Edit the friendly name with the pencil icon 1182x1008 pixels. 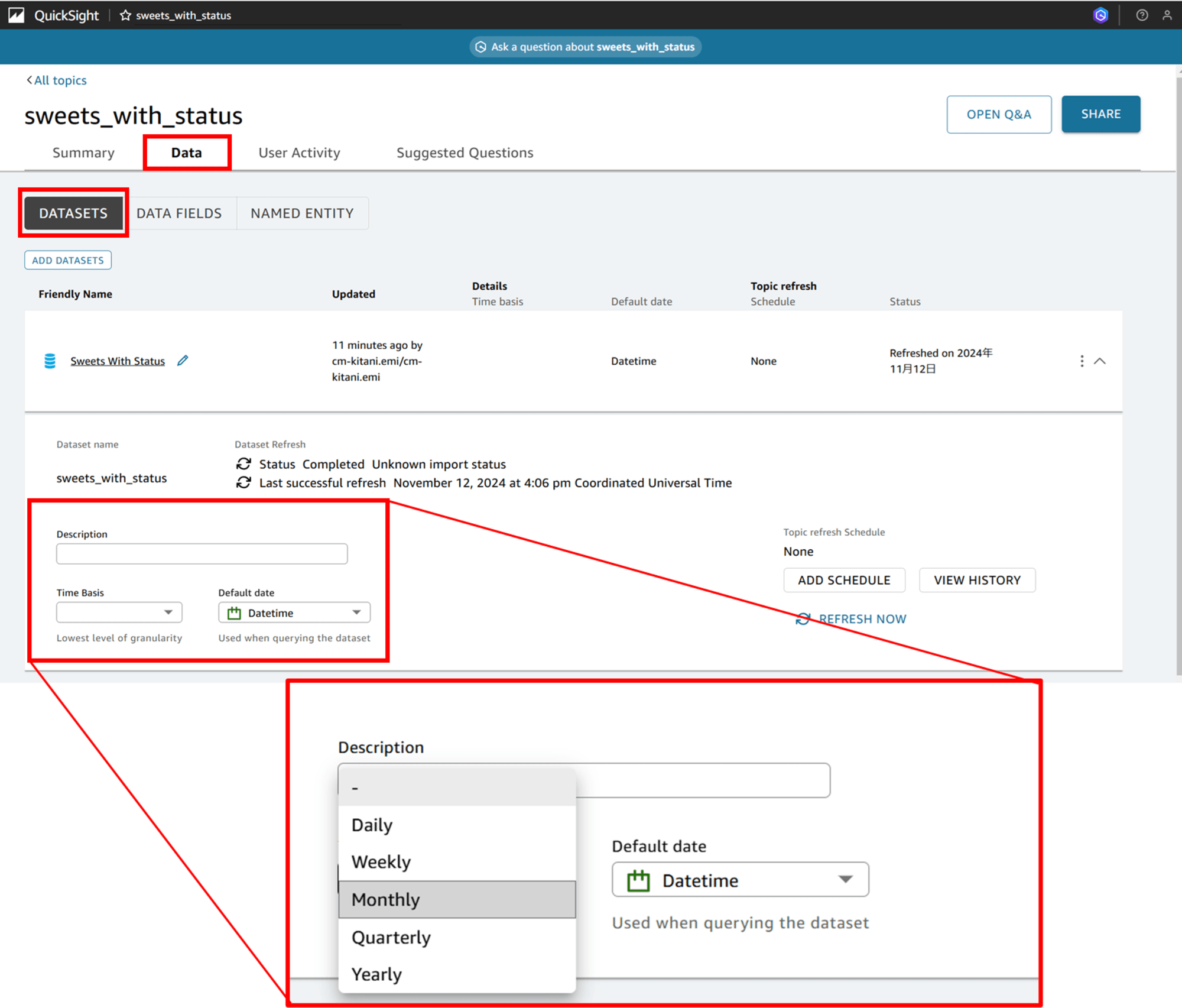(183, 360)
